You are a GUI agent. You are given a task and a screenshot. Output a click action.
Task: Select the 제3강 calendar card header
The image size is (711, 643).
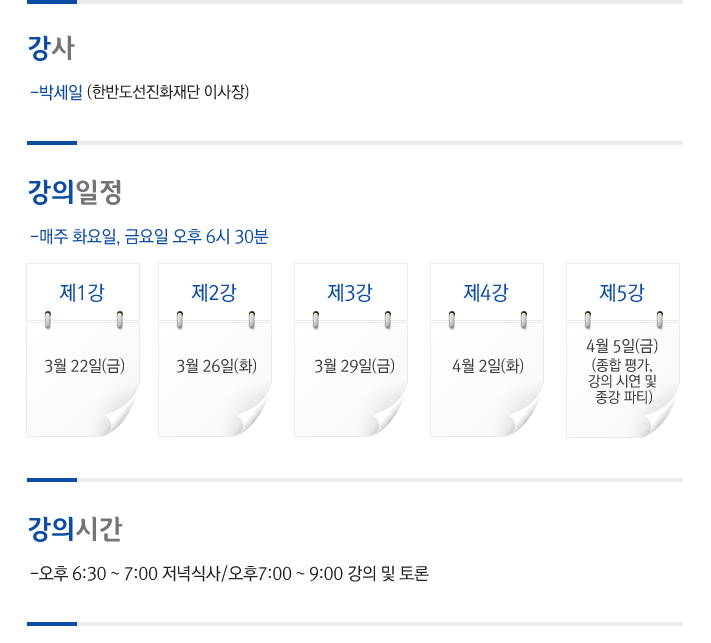click(351, 292)
